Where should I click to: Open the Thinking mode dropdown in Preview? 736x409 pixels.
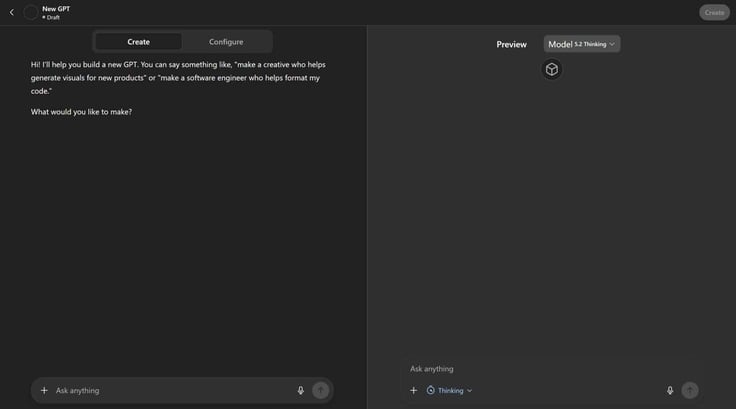449,390
